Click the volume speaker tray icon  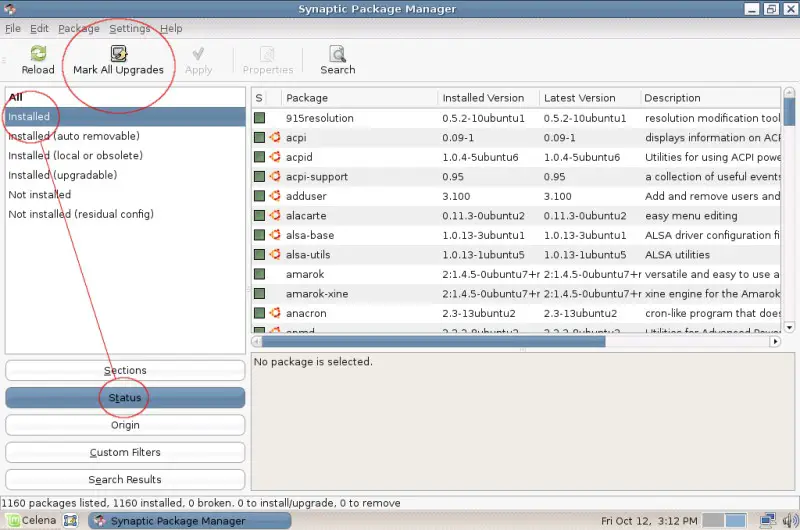[790, 520]
